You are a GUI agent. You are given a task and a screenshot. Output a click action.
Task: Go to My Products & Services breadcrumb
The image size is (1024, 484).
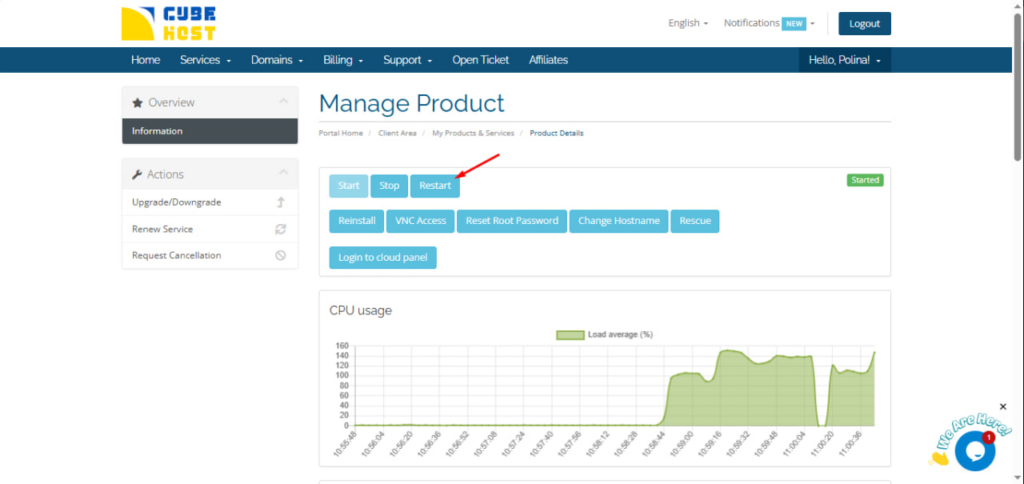[472, 133]
